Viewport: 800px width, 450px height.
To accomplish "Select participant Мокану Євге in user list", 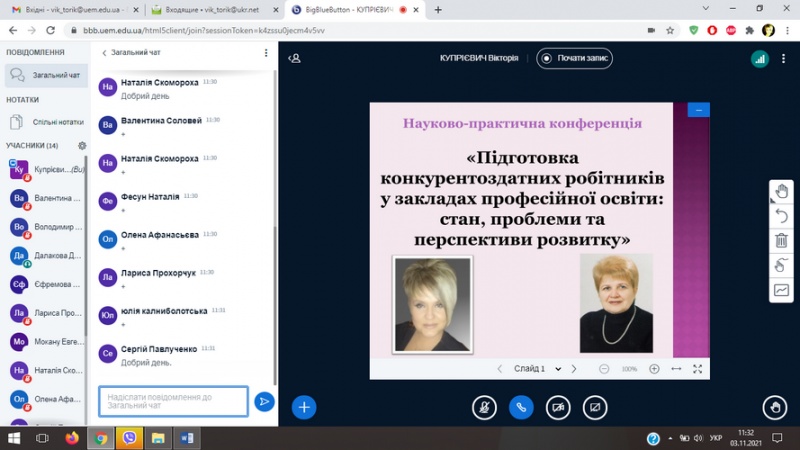I will 46,341.
